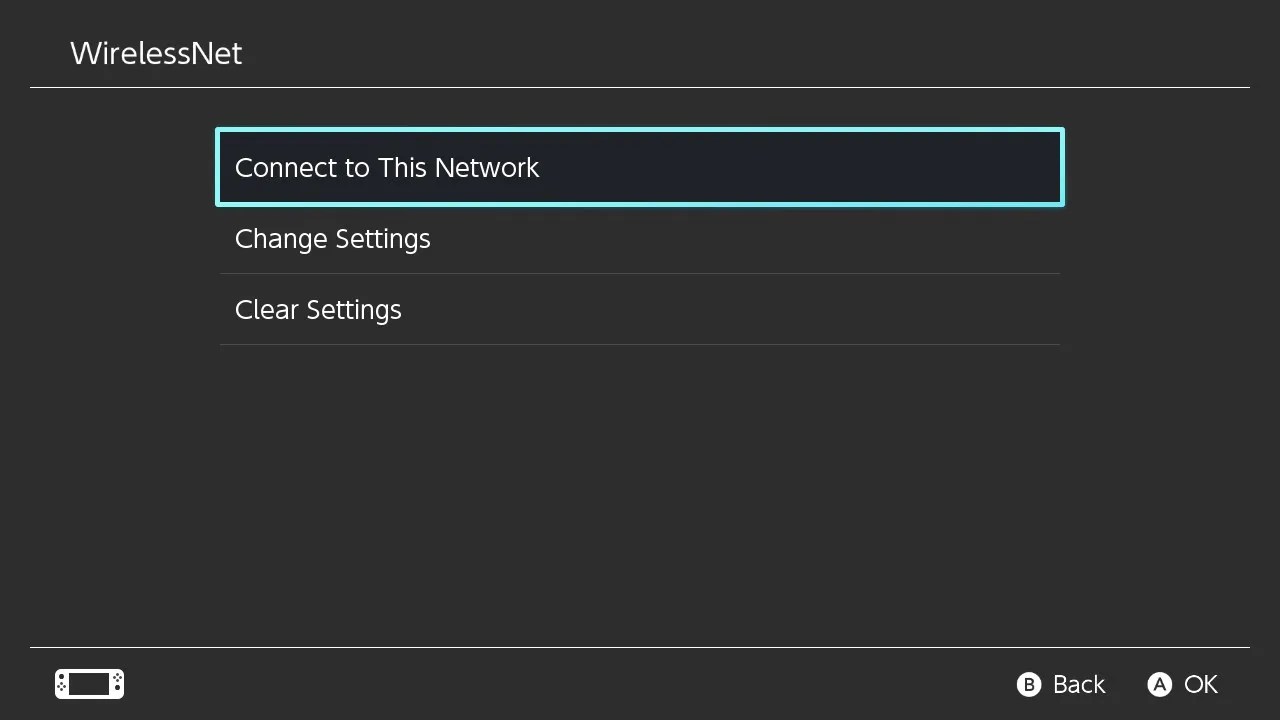Image resolution: width=1280 pixels, height=720 pixels.
Task: Select Connect to This Network
Action: (x=640, y=167)
